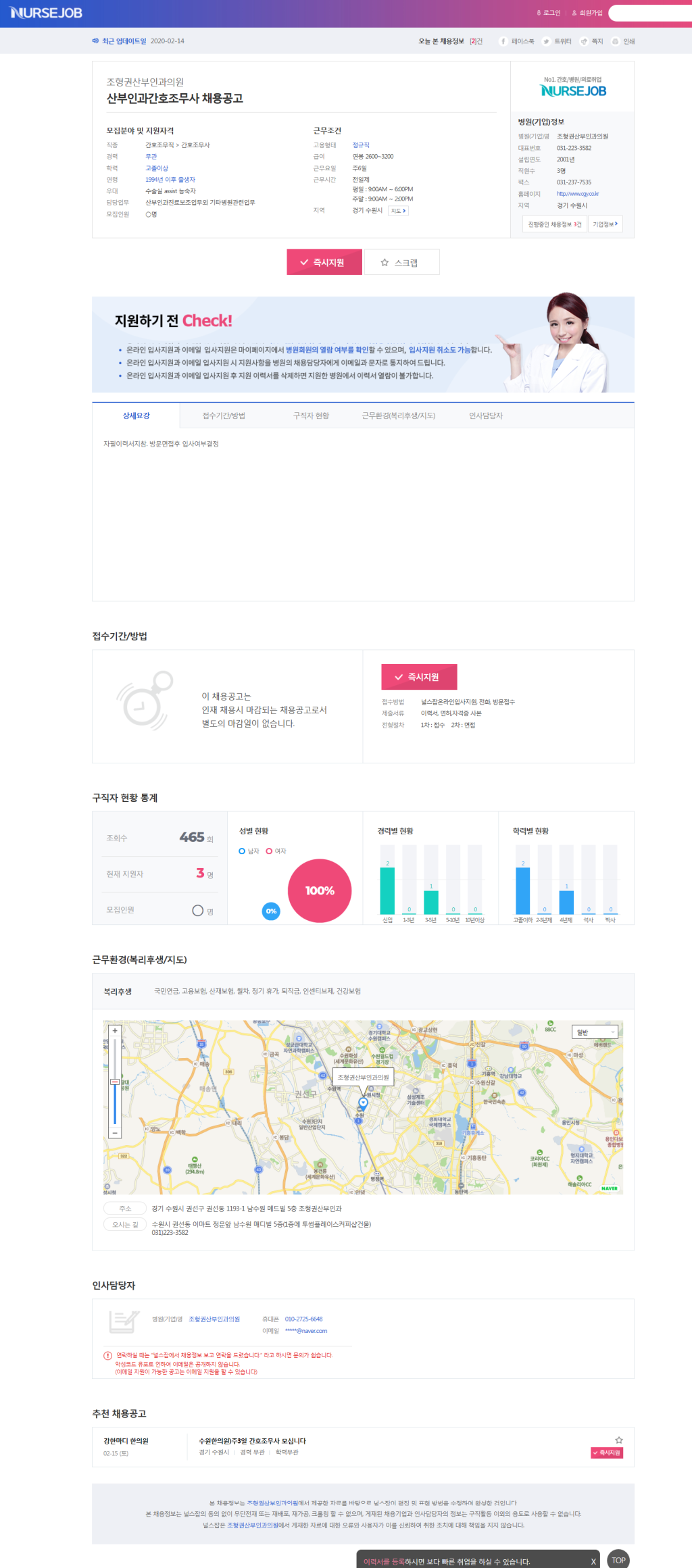The image size is (692, 1568).
Task: Click the blue location marker on the map
Action: click(x=363, y=1103)
